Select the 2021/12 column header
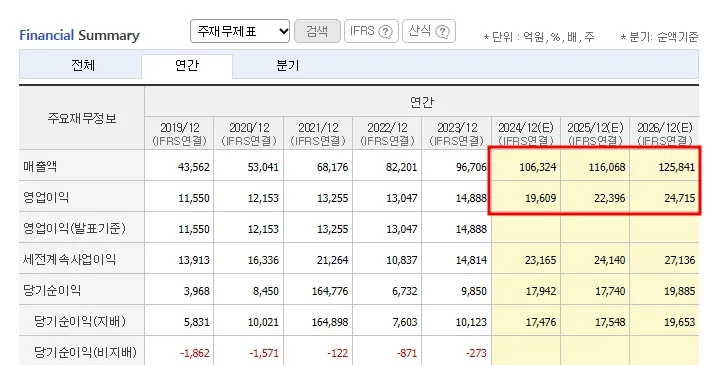The width and height of the screenshot is (705, 365). 318,134
